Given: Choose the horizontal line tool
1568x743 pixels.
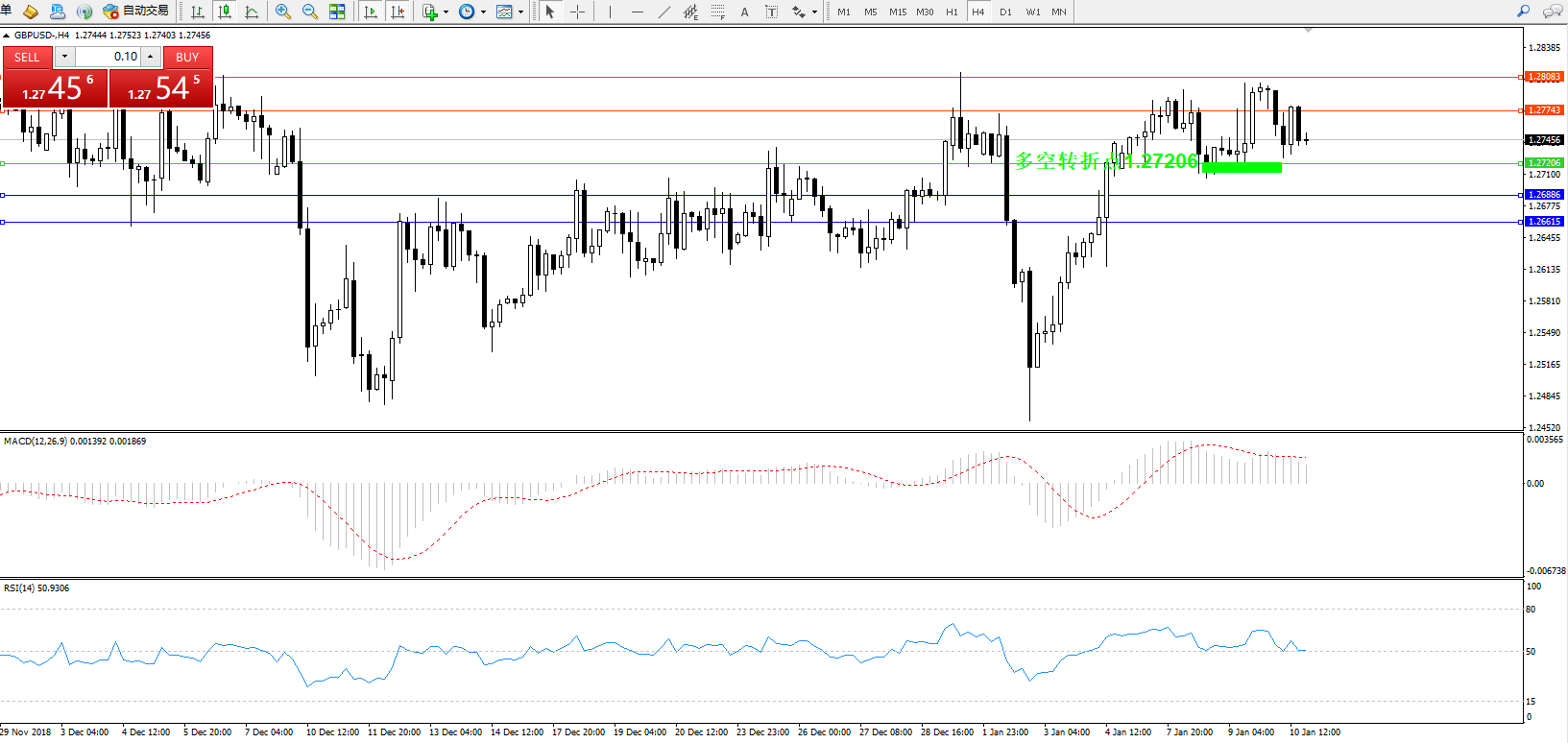Looking at the screenshot, I should (x=637, y=12).
